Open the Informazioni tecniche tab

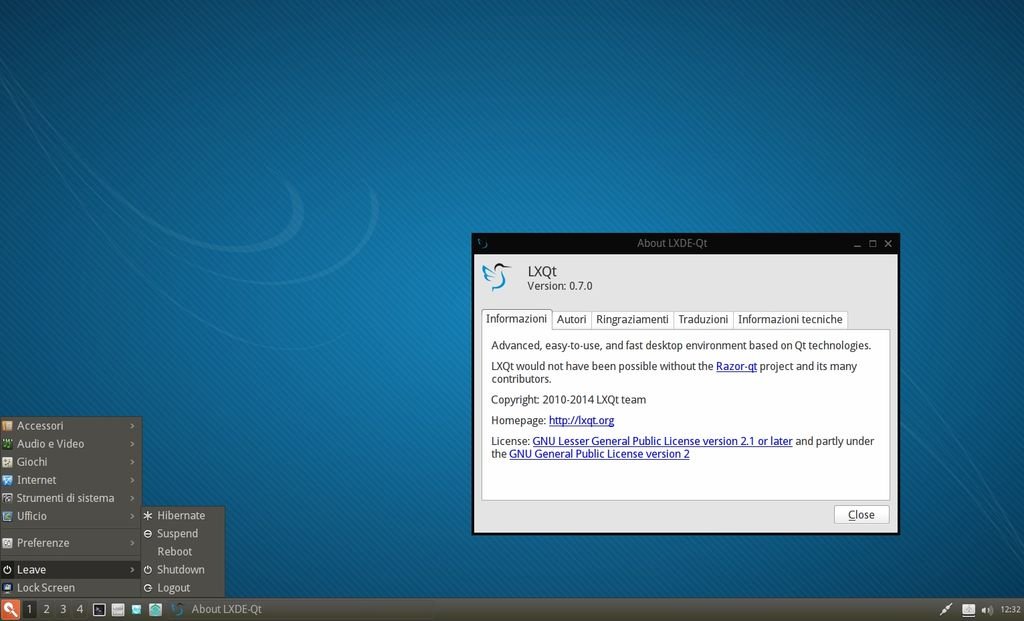coord(790,319)
